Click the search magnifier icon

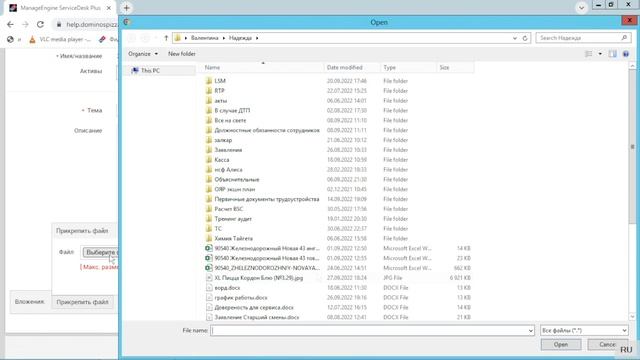click(624, 38)
